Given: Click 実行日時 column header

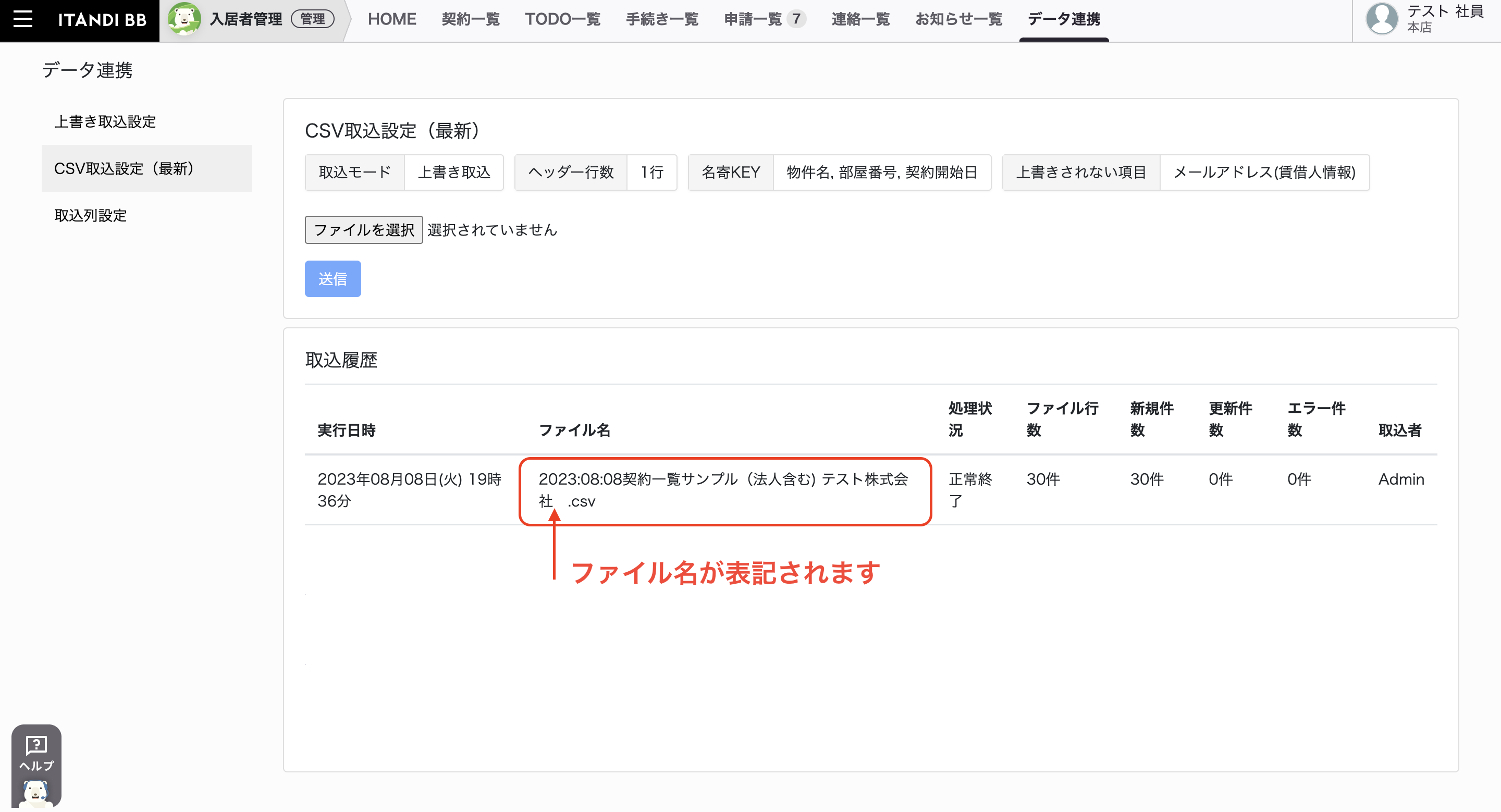Looking at the screenshot, I should [346, 430].
